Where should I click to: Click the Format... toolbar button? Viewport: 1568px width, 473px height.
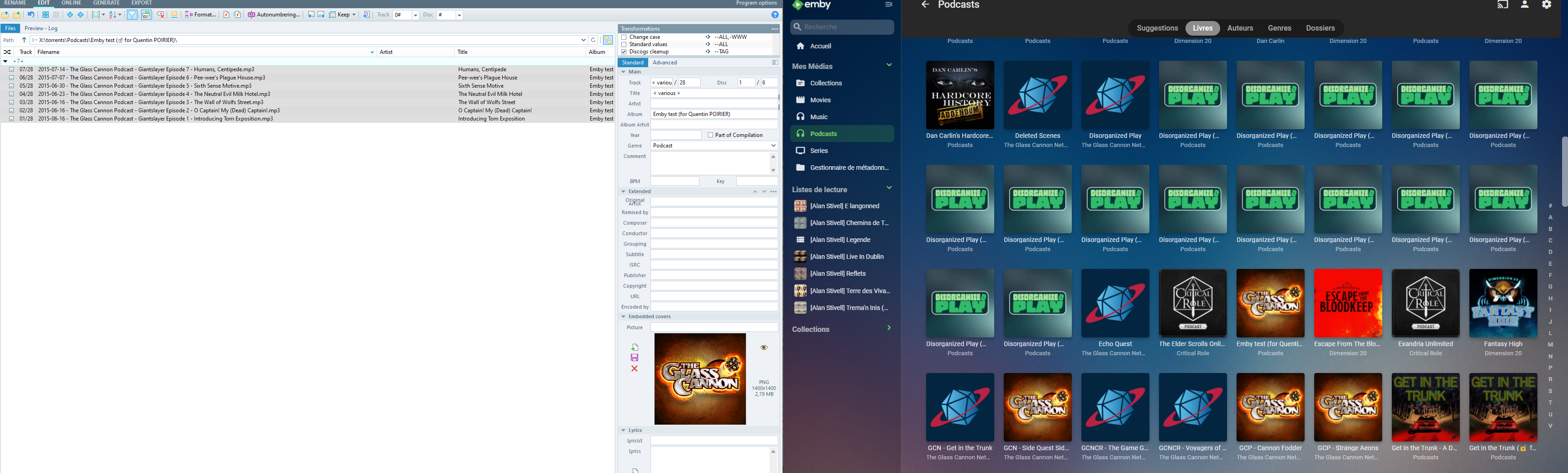[201, 15]
